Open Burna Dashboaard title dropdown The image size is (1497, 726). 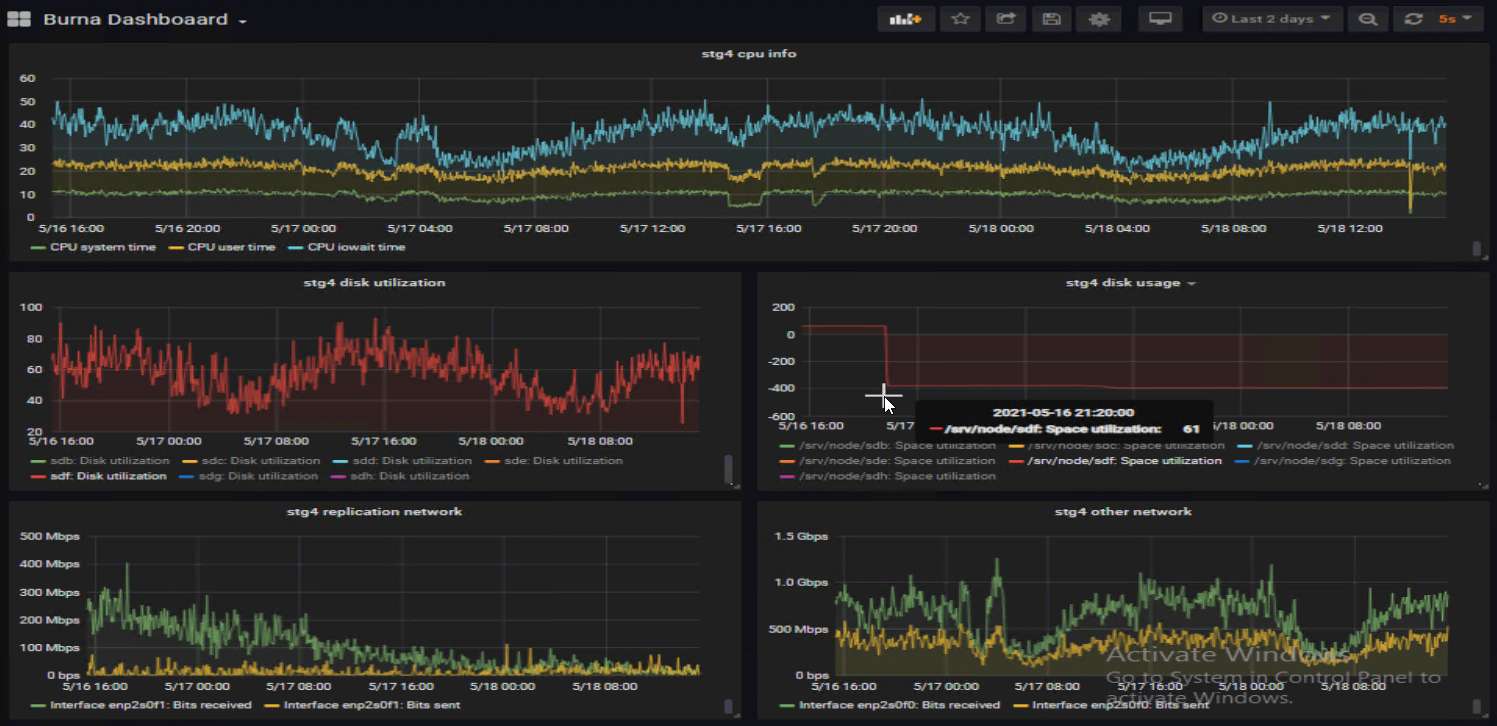pos(144,20)
